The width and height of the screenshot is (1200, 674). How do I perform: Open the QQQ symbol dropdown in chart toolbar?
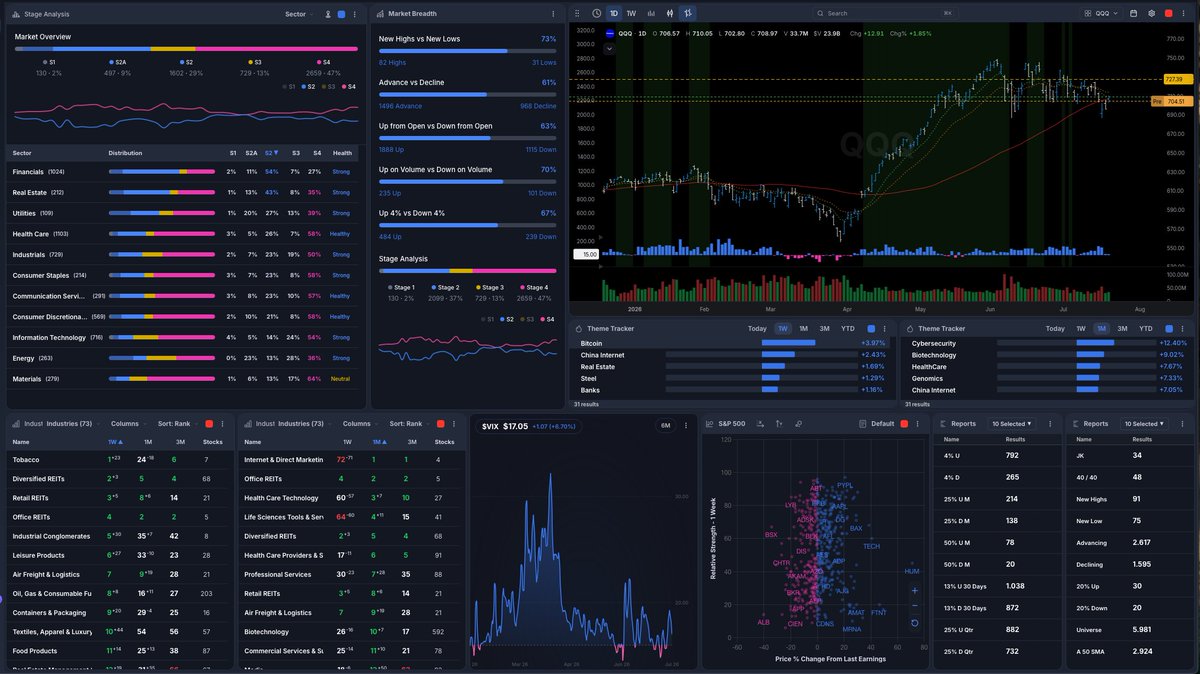tap(1102, 13)
